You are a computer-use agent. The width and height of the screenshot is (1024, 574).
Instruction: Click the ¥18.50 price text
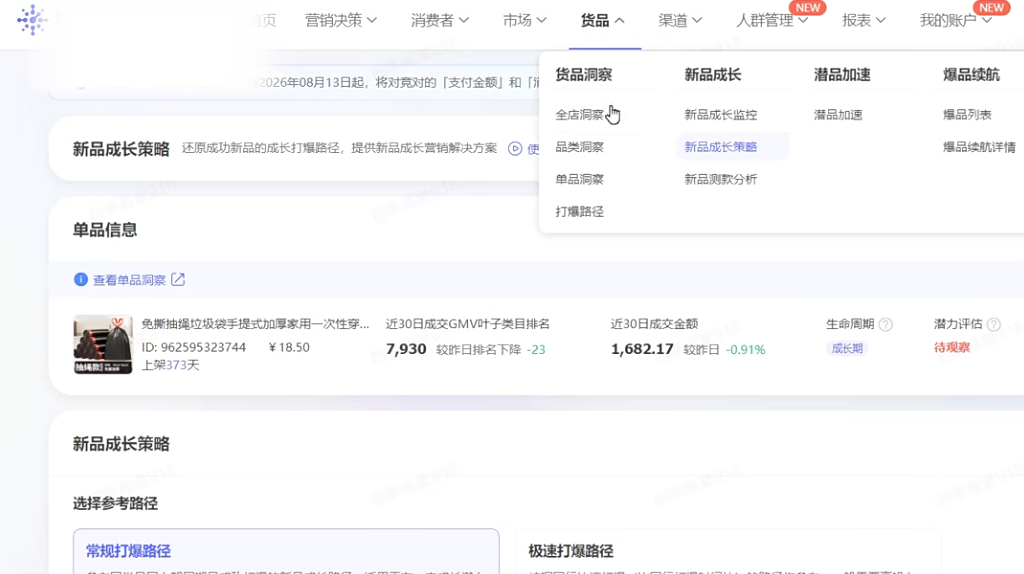pyautogui.click(x=289, y=347)
